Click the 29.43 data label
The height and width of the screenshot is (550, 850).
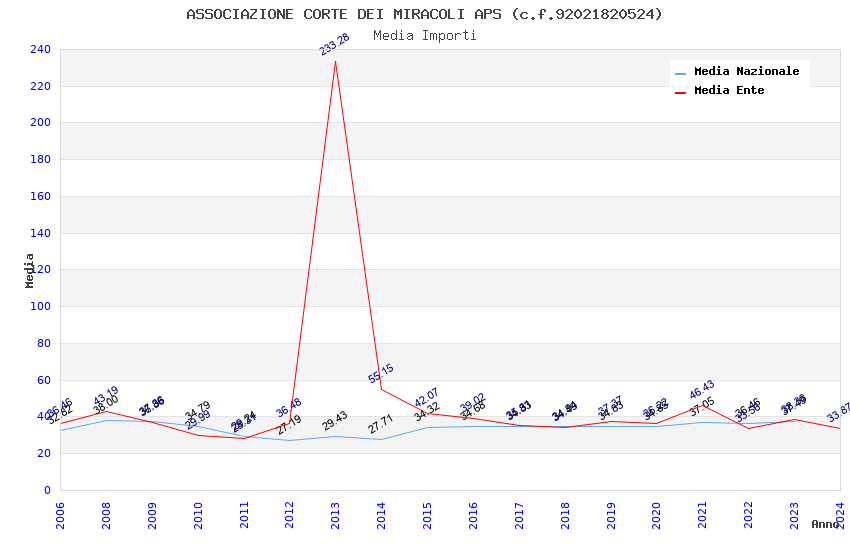(334, 421)
